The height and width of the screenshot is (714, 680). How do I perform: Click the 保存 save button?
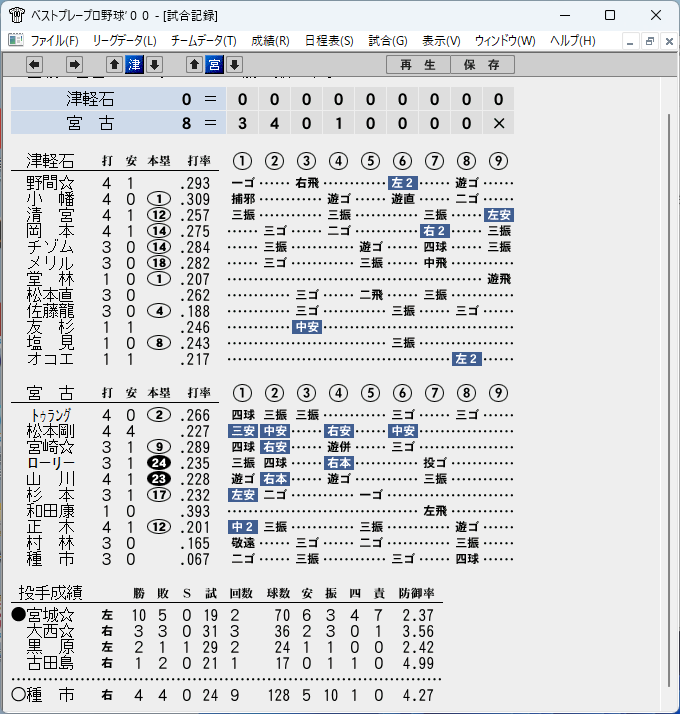click(x=482, y=65)
